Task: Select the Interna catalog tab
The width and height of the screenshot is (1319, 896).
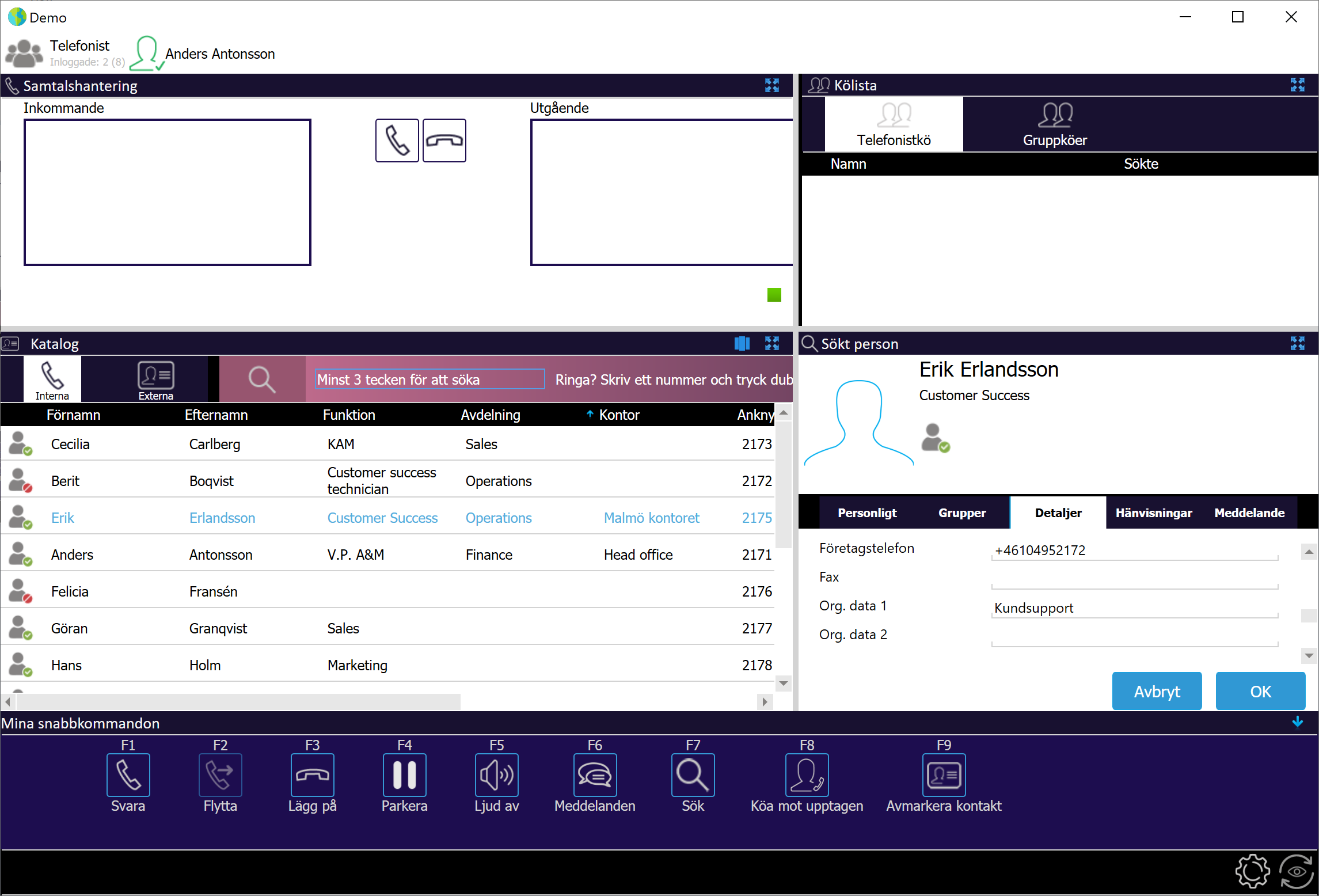Action: [x=52, y=379]
